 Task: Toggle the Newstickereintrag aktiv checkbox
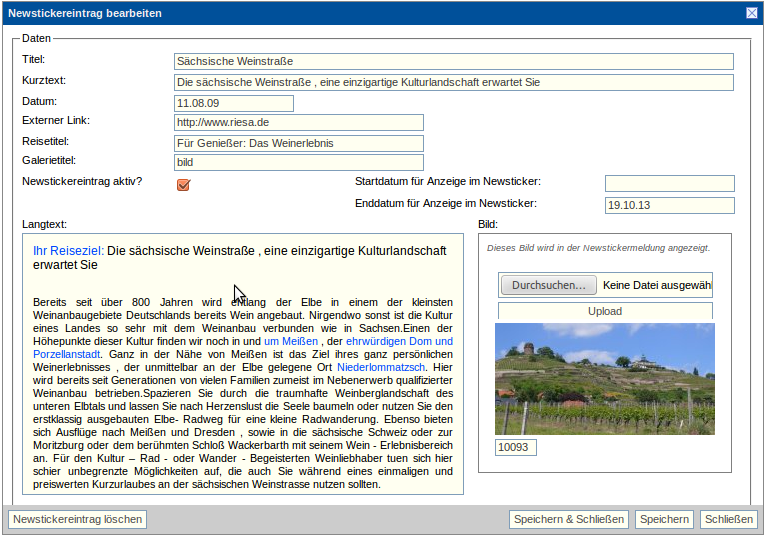click(x=183, y=184)
